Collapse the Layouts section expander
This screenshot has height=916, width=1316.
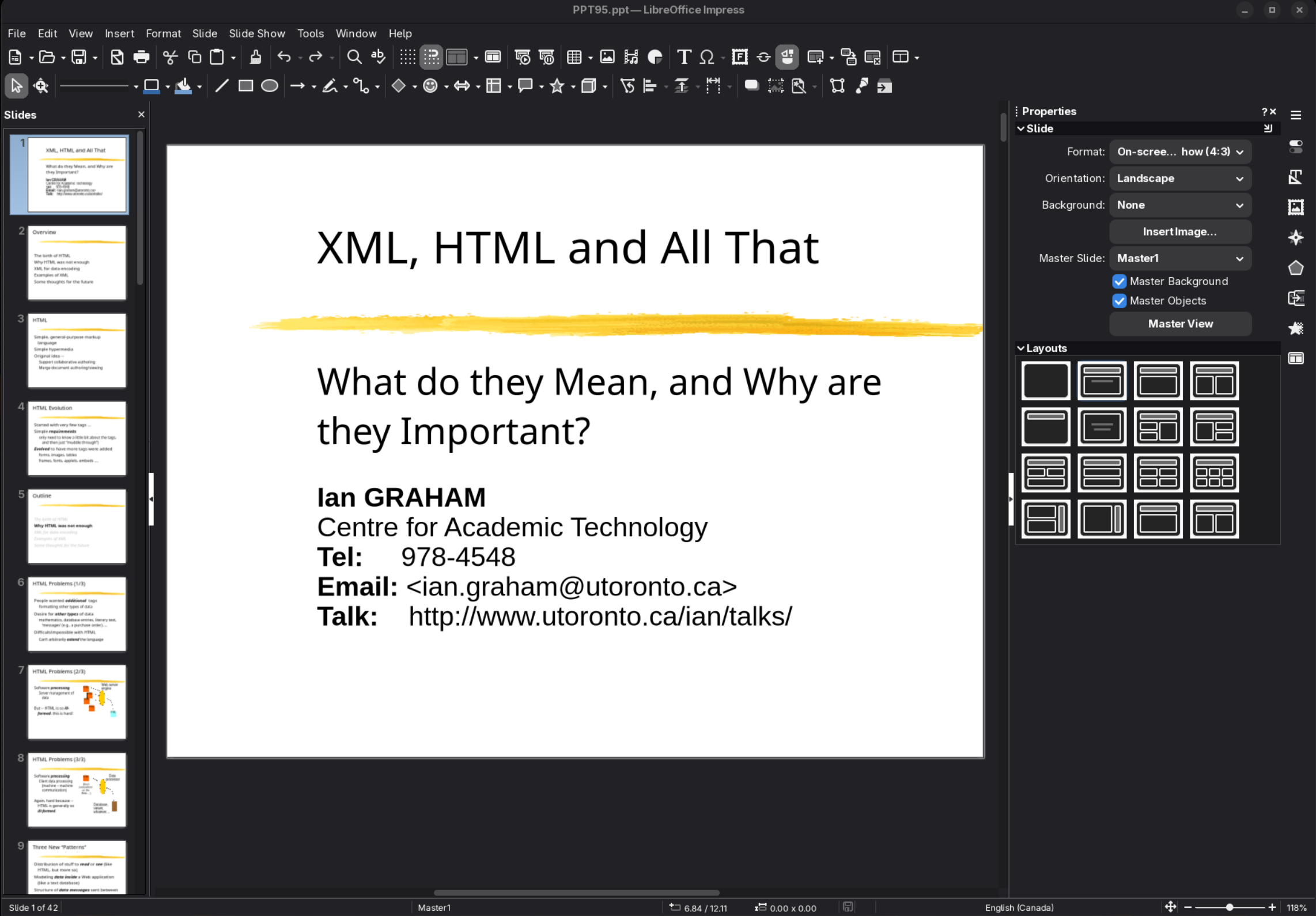click(x=1021, y=349)
